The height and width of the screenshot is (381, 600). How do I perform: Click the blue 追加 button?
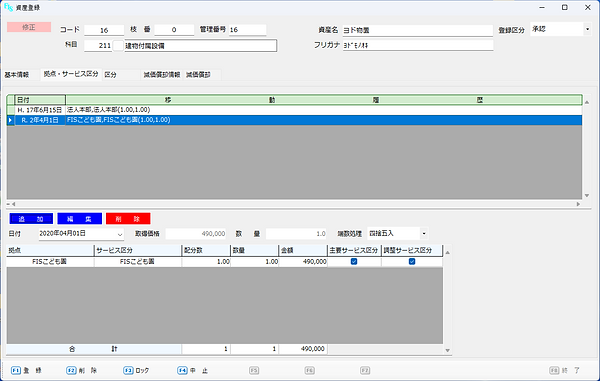point(31,219)
